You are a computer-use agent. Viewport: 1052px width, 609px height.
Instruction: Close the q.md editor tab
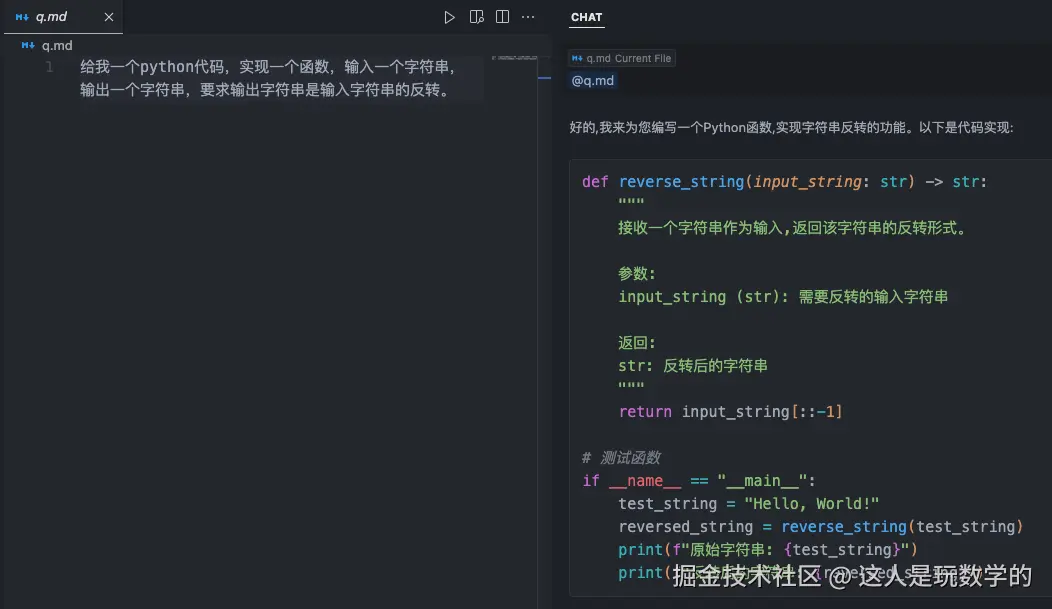coord(109,17)
